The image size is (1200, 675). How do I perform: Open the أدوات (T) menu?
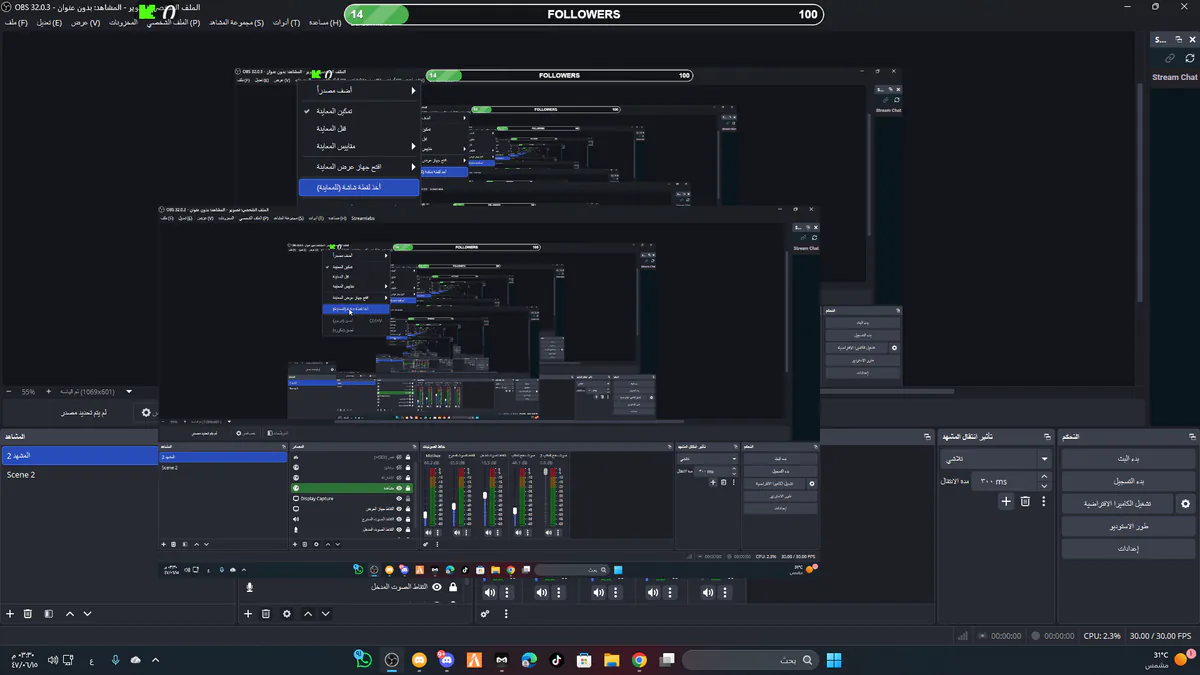pyautogui.click(x=287, y=22)
